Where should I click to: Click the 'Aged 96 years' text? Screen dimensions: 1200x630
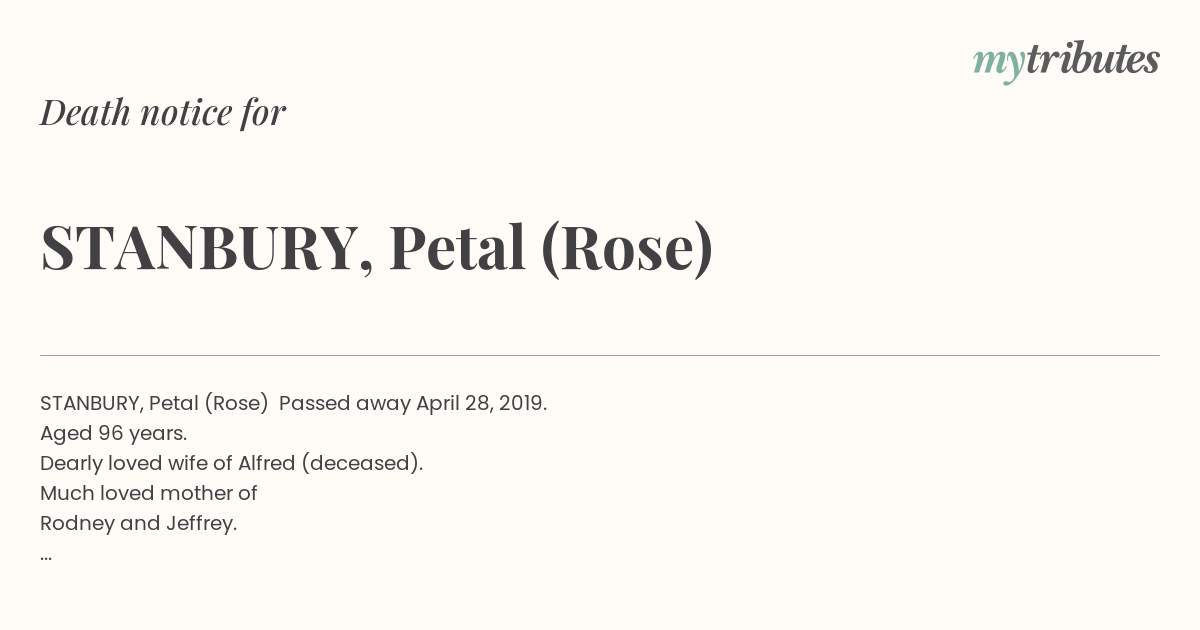click(113, 433)
